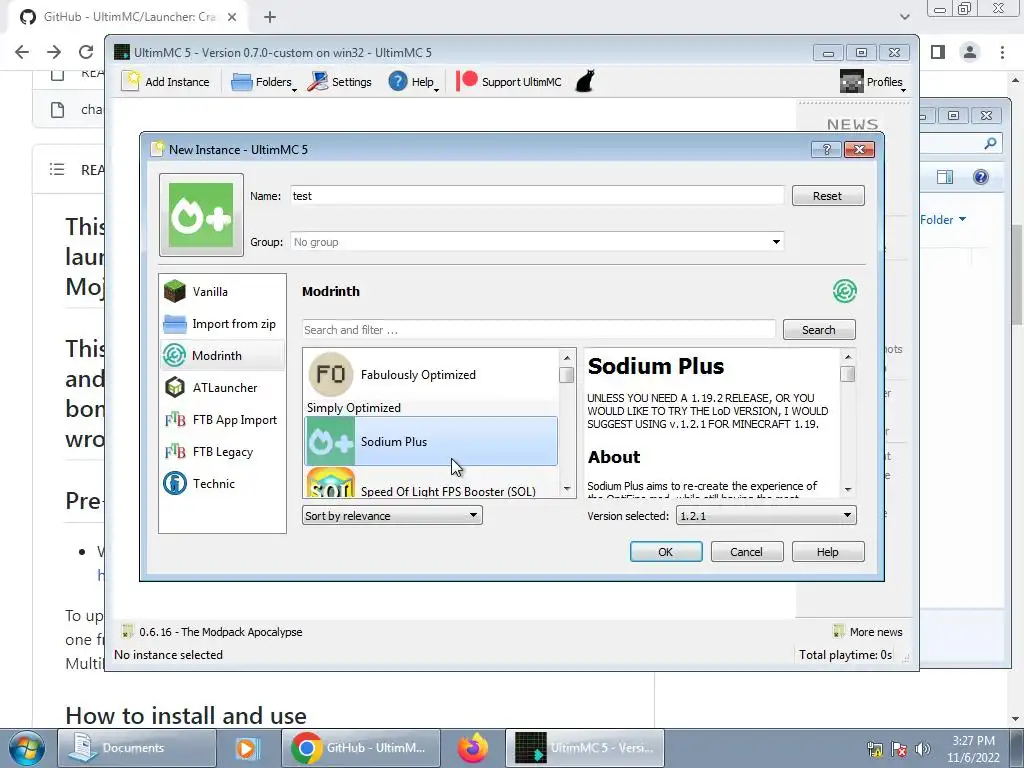This screenshot has height=768, width=1024.
Task: Confirm the new instance with OK
Action: [665, 552]
